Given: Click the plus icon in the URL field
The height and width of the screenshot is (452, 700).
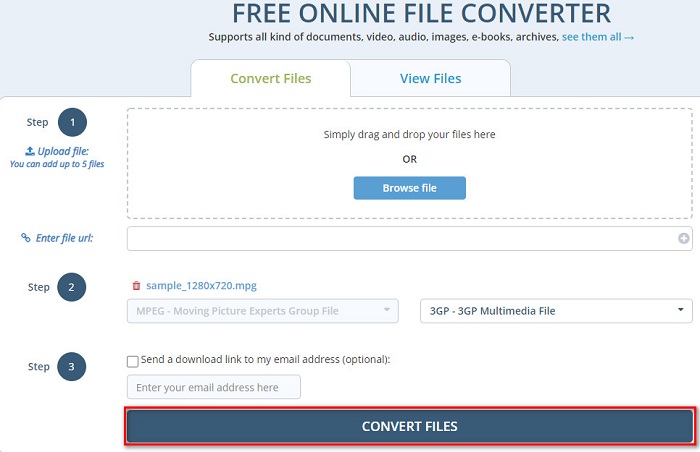Looking at the screenshot, I should point(683,239).
